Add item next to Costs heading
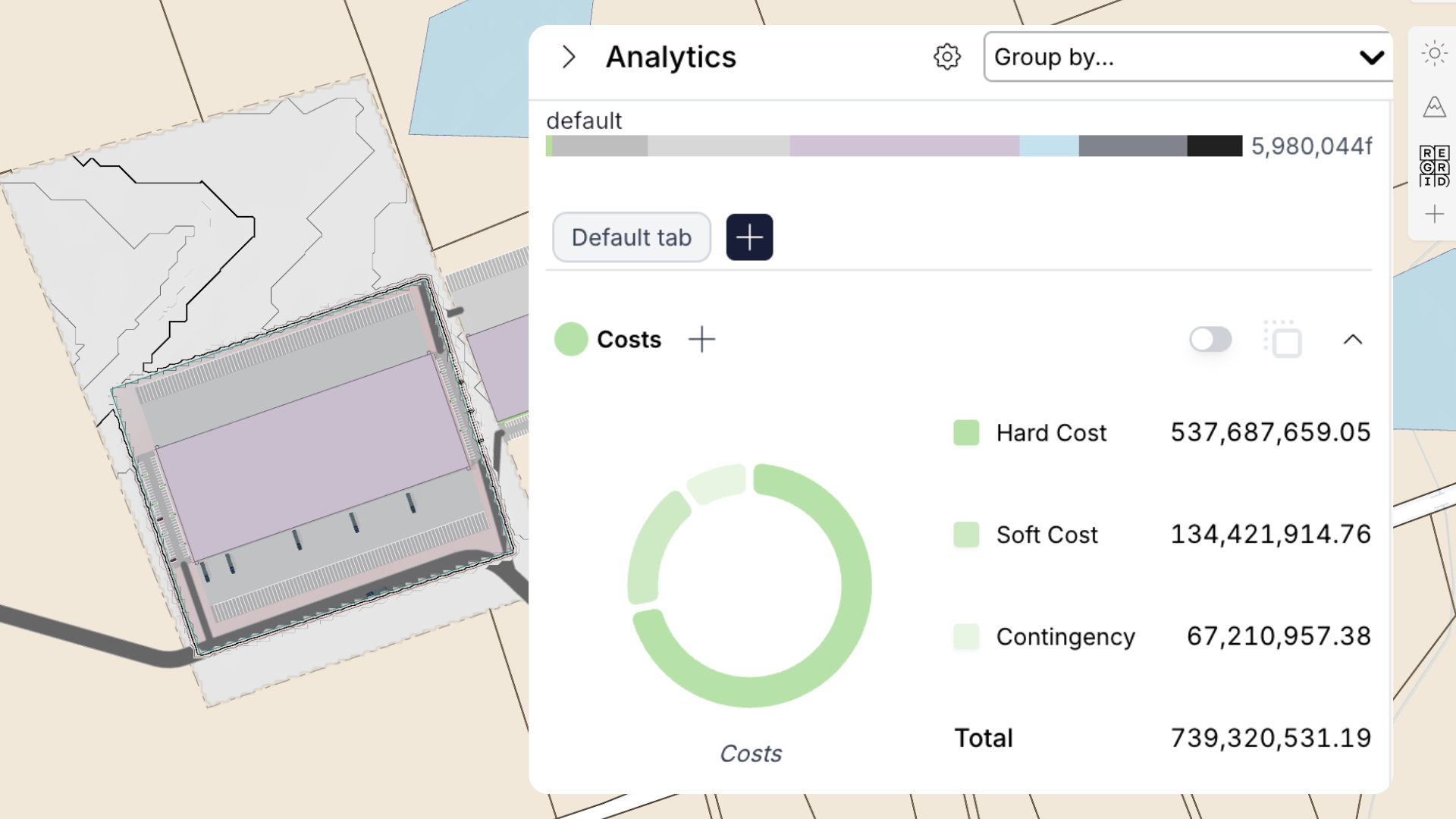The height and width of the screenshot is (819, 1456). [x=701, y=339]
